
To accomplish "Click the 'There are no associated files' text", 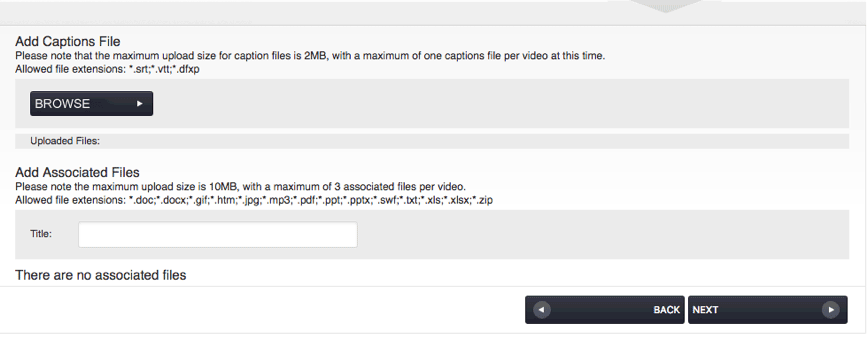I will [x=101, y=275].
